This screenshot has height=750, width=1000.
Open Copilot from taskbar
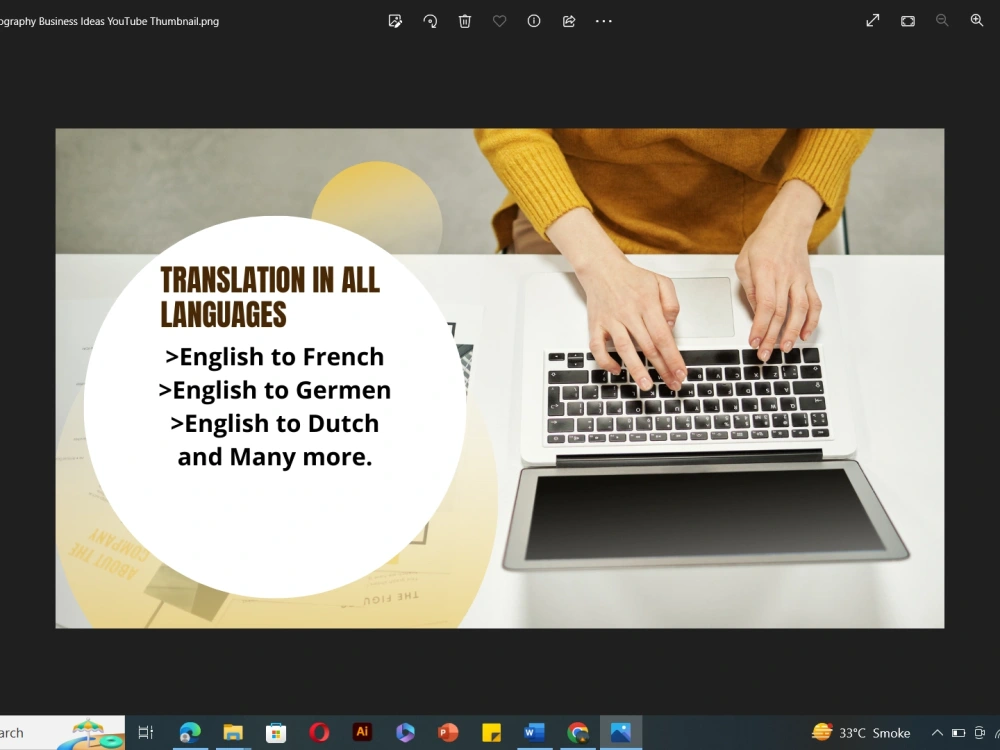pos(405,733)
